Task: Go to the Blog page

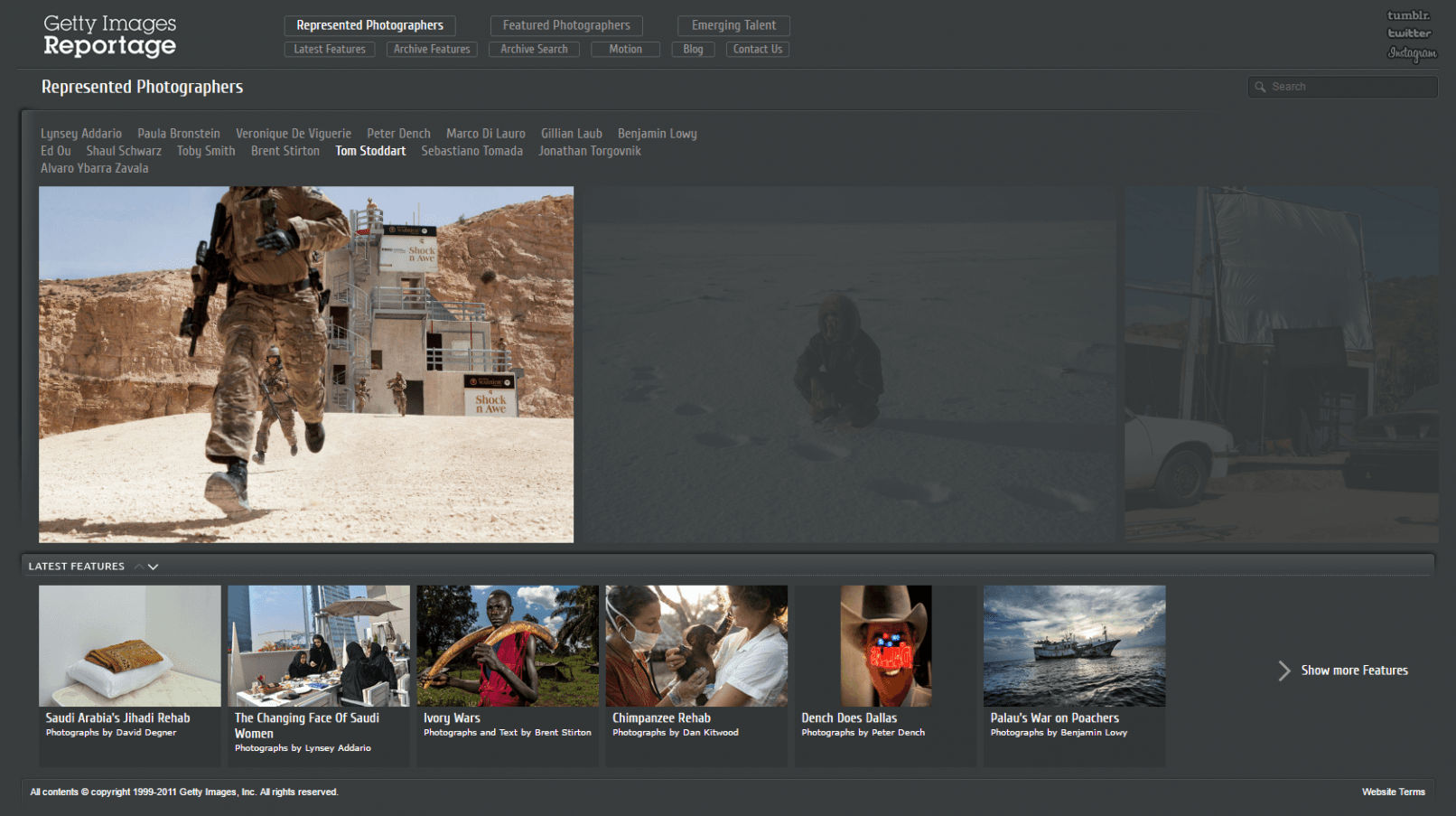Action: pyautogui.click(x=693, y=49)
